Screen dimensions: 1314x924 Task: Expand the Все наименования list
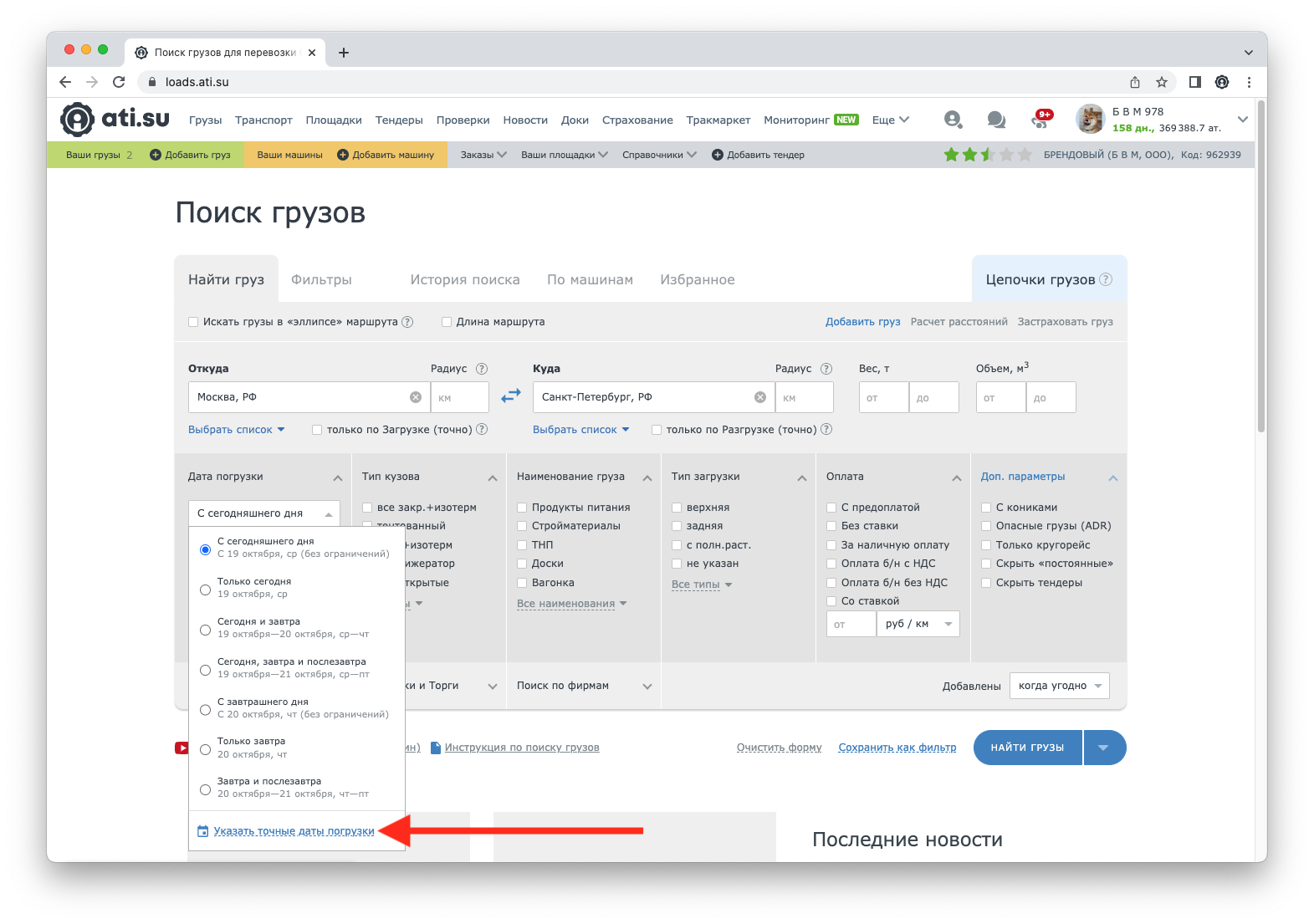[x=572, y=604]
